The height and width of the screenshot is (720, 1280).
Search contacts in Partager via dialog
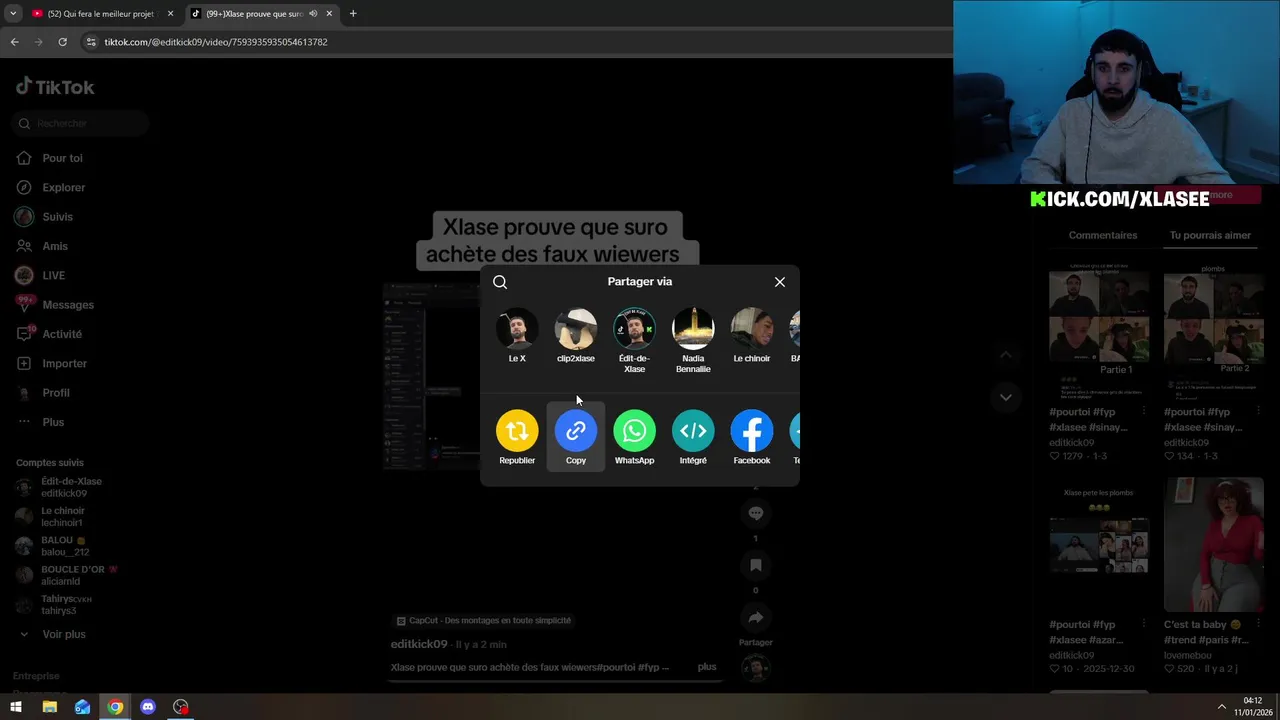click(500, 282)
